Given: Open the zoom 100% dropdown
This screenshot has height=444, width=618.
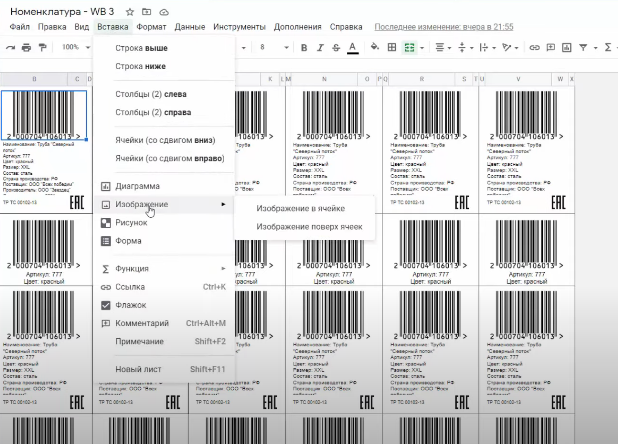Looking at the screenshot, I should click(x=75, y=47).
